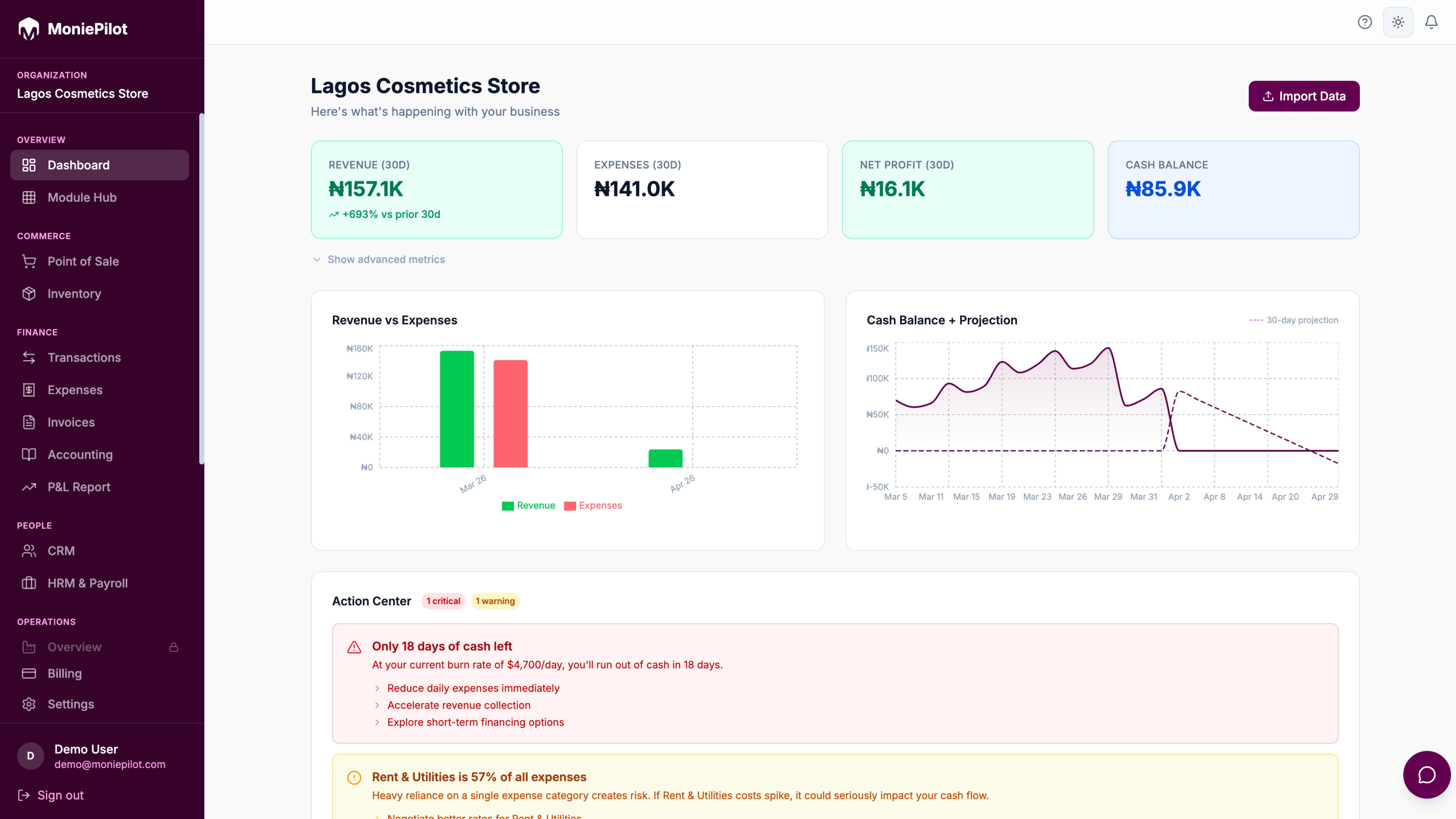This screenshot has width=1456, height=819.
Task: Open Point of Sale from sidebar
Action: click(x=83, y=261)
